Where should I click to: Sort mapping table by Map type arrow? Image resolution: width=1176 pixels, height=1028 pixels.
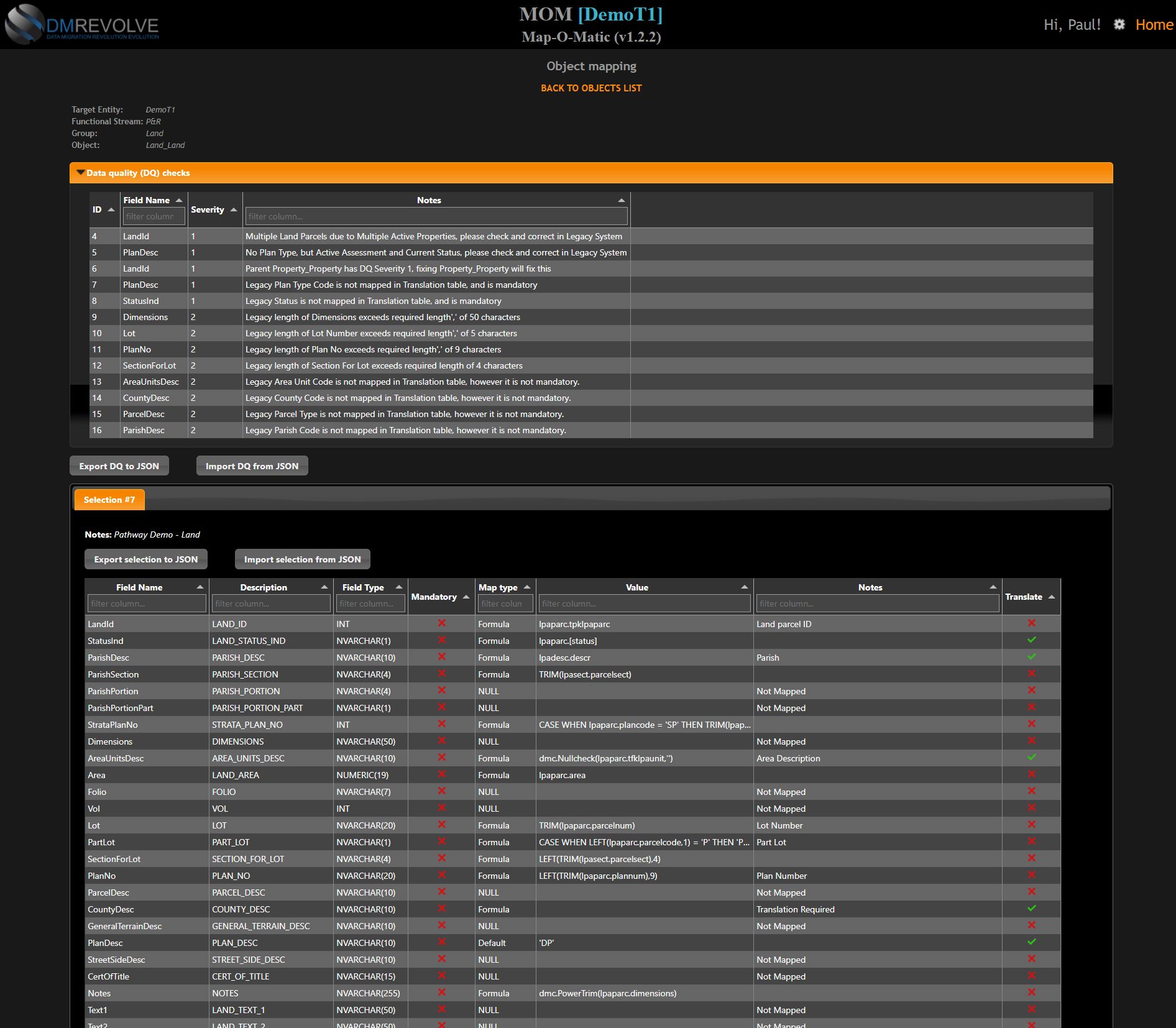point(527,587)
